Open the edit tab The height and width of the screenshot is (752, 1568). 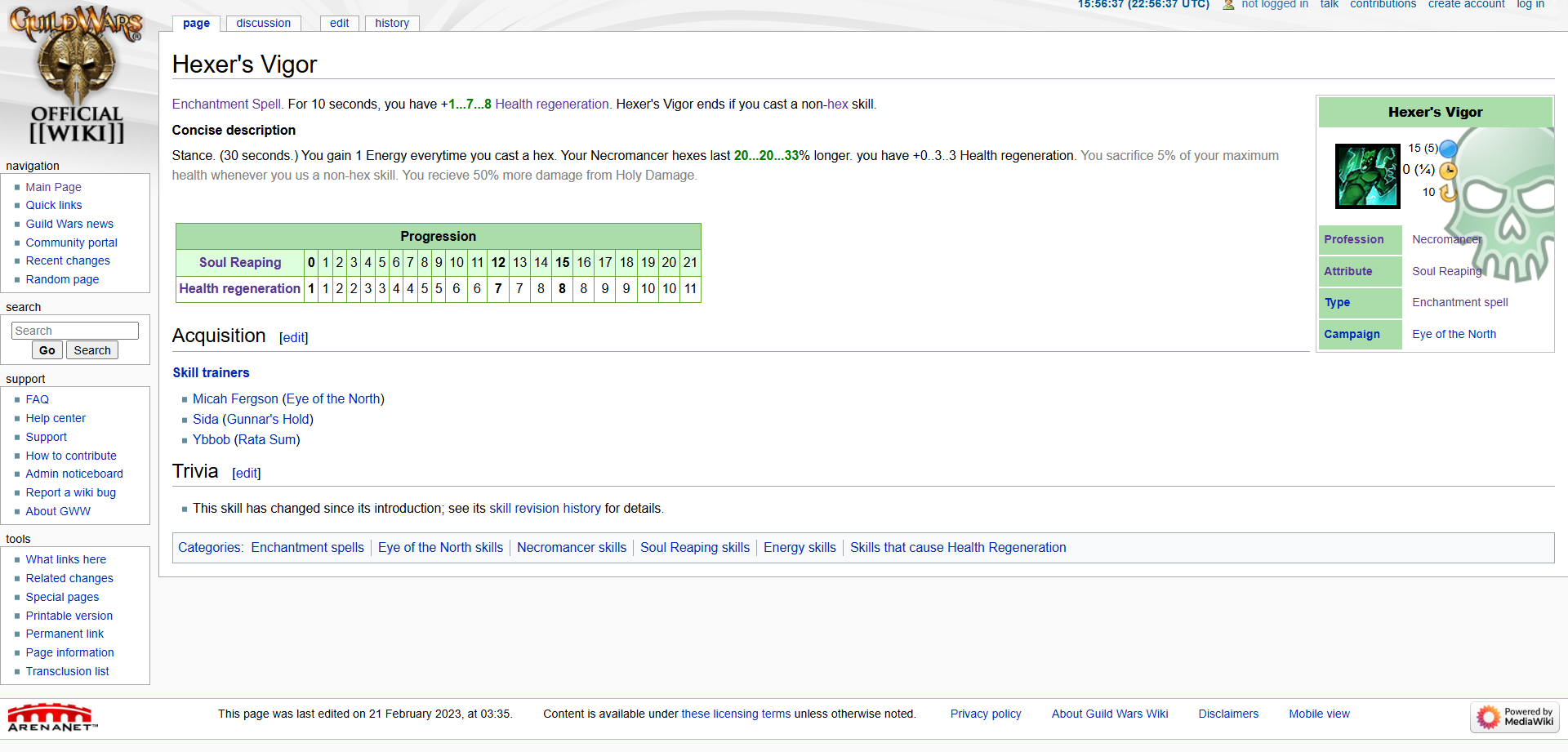340,23
